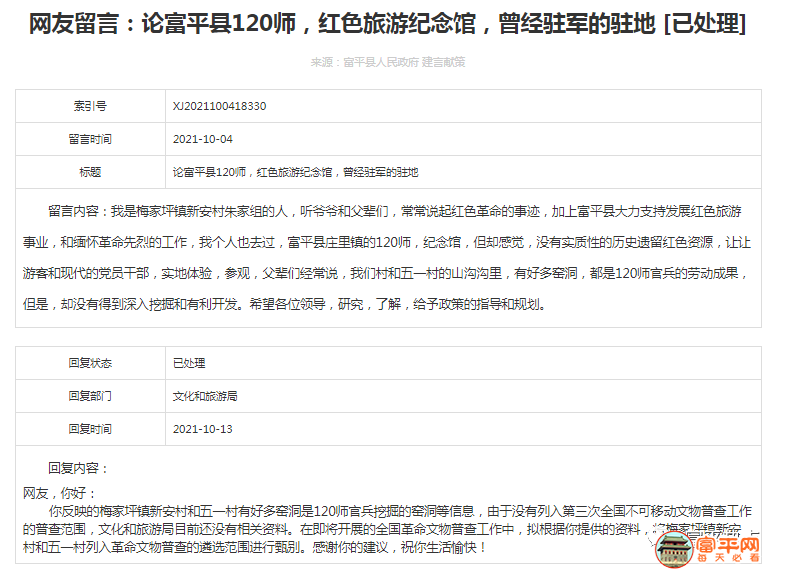Select index number XJ2021100418330
Image resolution: width=786 pixels, height=574 pixels.
click(220, 106)
